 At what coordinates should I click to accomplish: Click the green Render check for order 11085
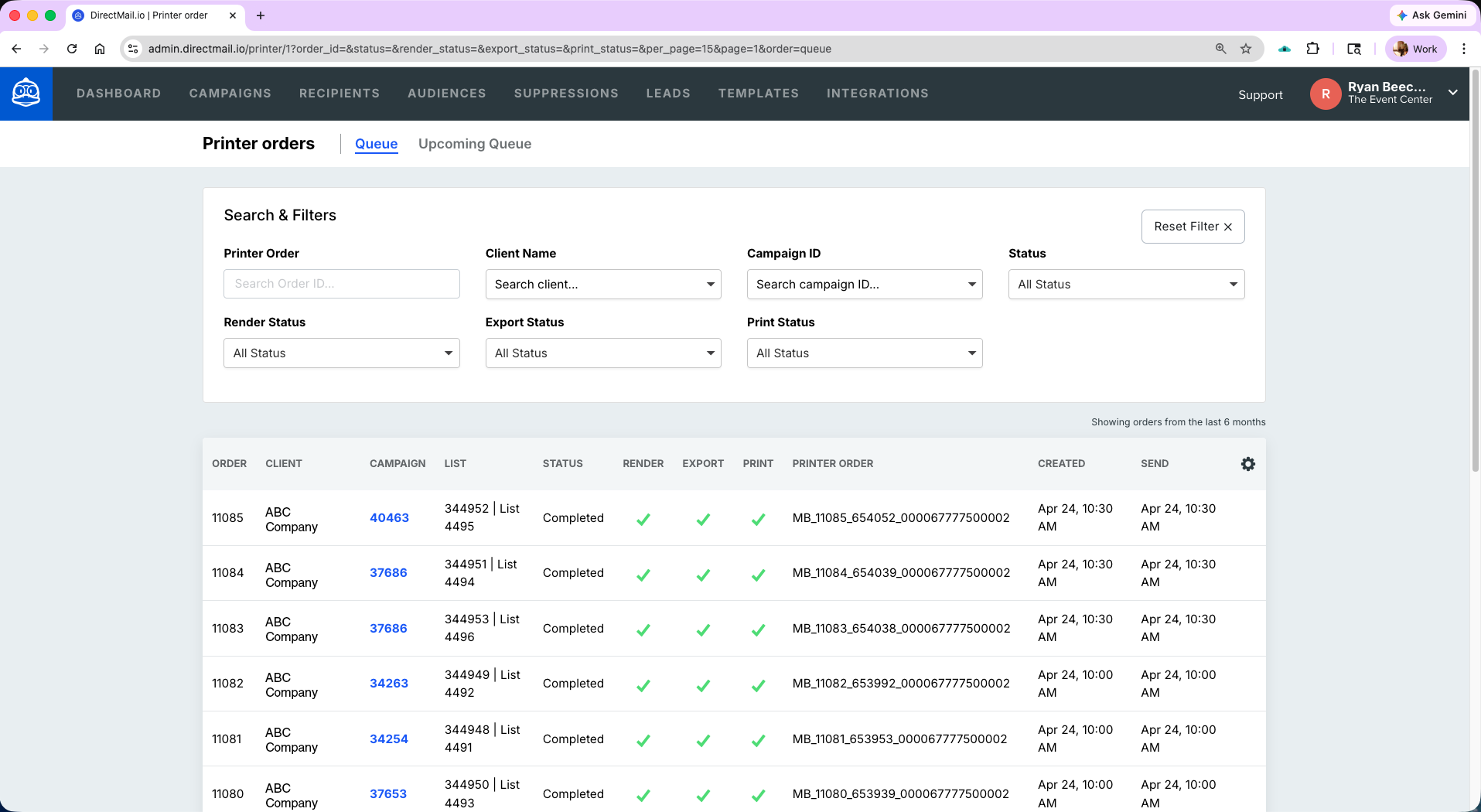pyautogui.click(x=643, y=520)
